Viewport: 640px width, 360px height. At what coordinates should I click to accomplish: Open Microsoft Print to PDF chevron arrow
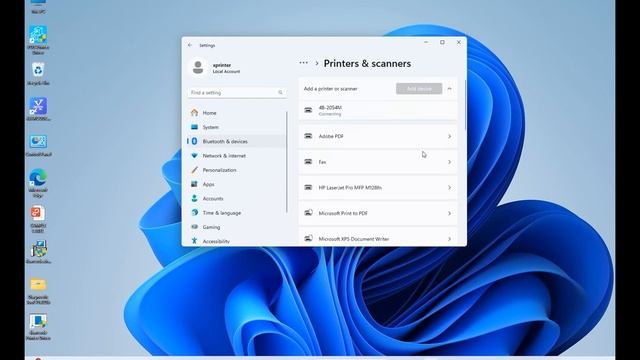click(x=449, y=213)
